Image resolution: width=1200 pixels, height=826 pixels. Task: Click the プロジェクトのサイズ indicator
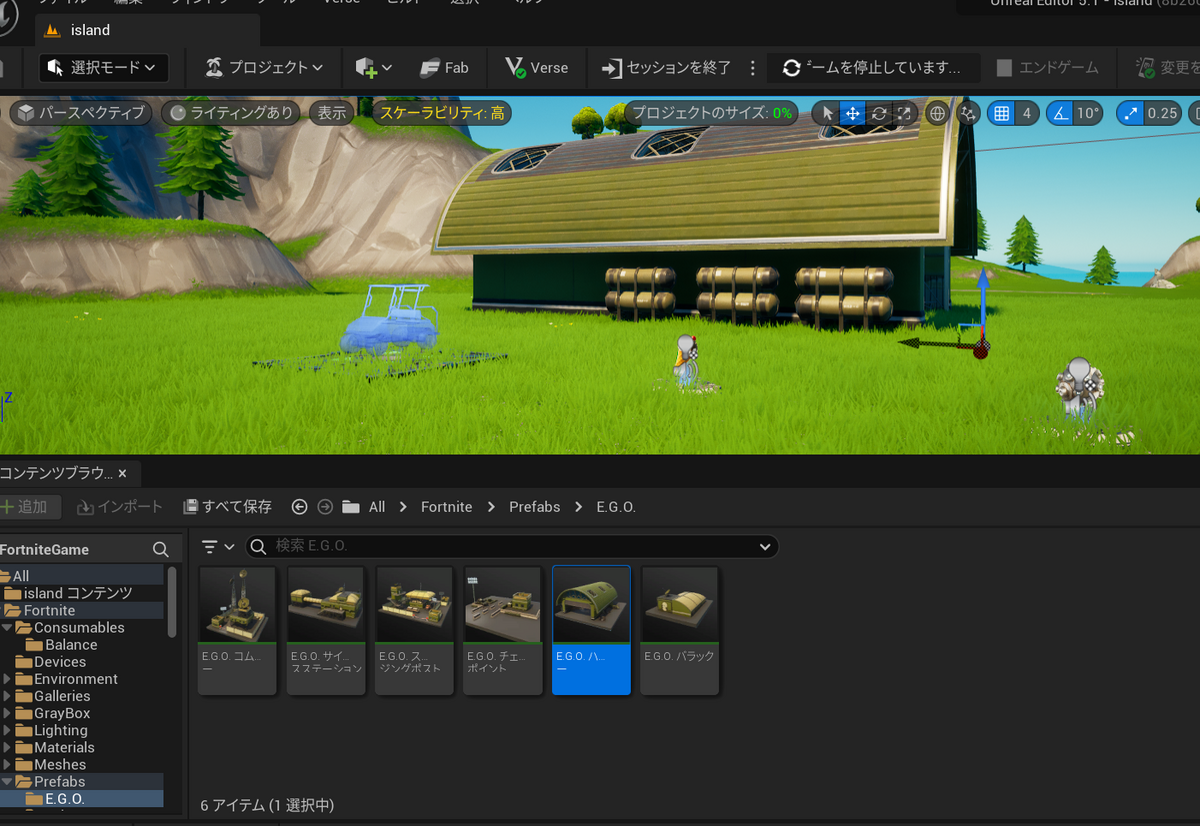712,113
